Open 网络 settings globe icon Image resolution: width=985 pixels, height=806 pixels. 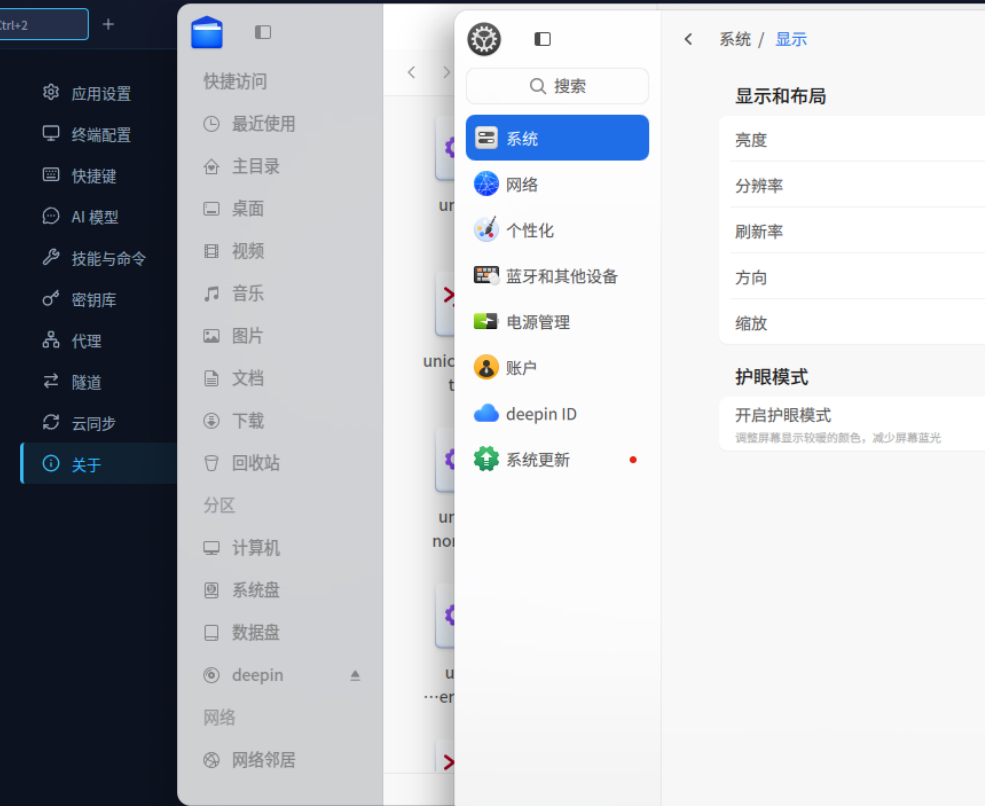(486, 183)
